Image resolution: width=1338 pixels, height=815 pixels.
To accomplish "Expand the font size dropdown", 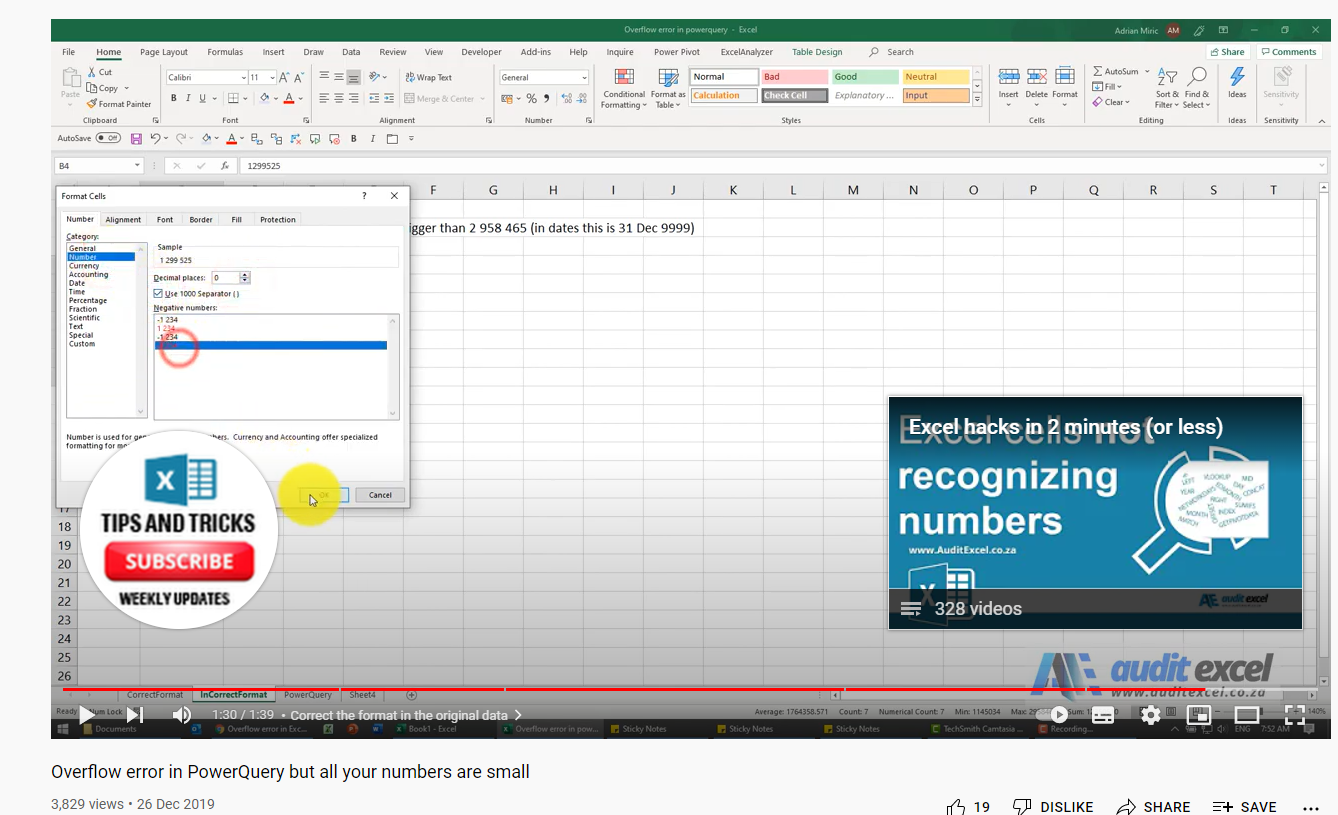I will tap(271, 77).
